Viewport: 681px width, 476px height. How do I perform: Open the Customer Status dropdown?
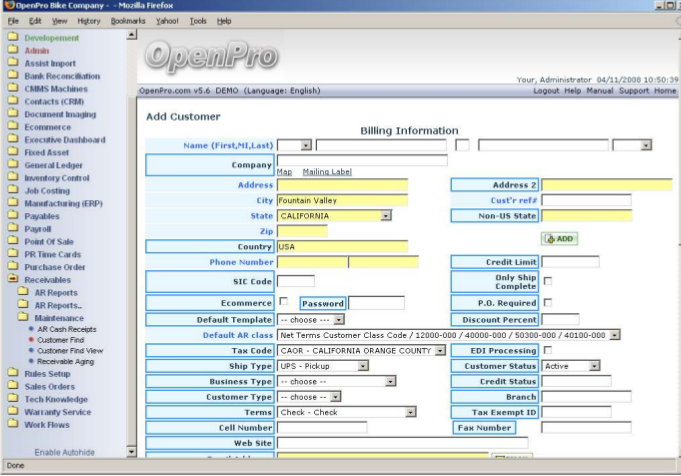[593, 366]
